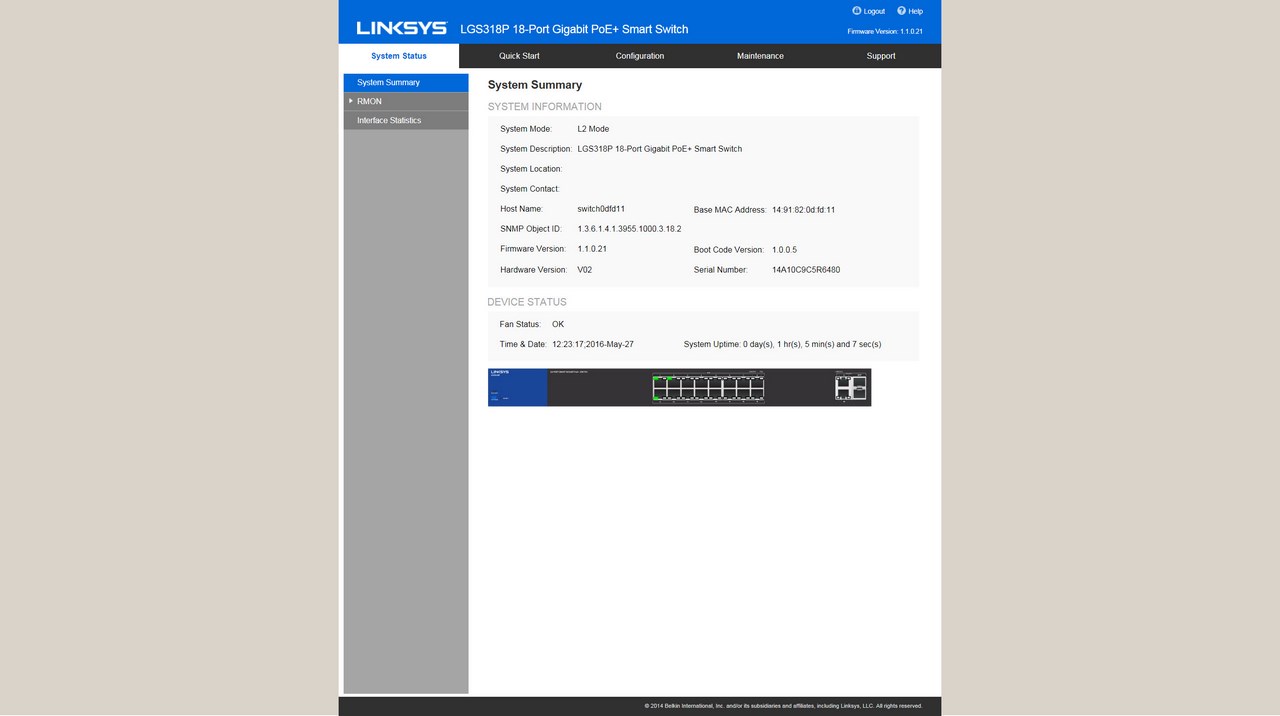Click the Linksys logo

point(401,28)
